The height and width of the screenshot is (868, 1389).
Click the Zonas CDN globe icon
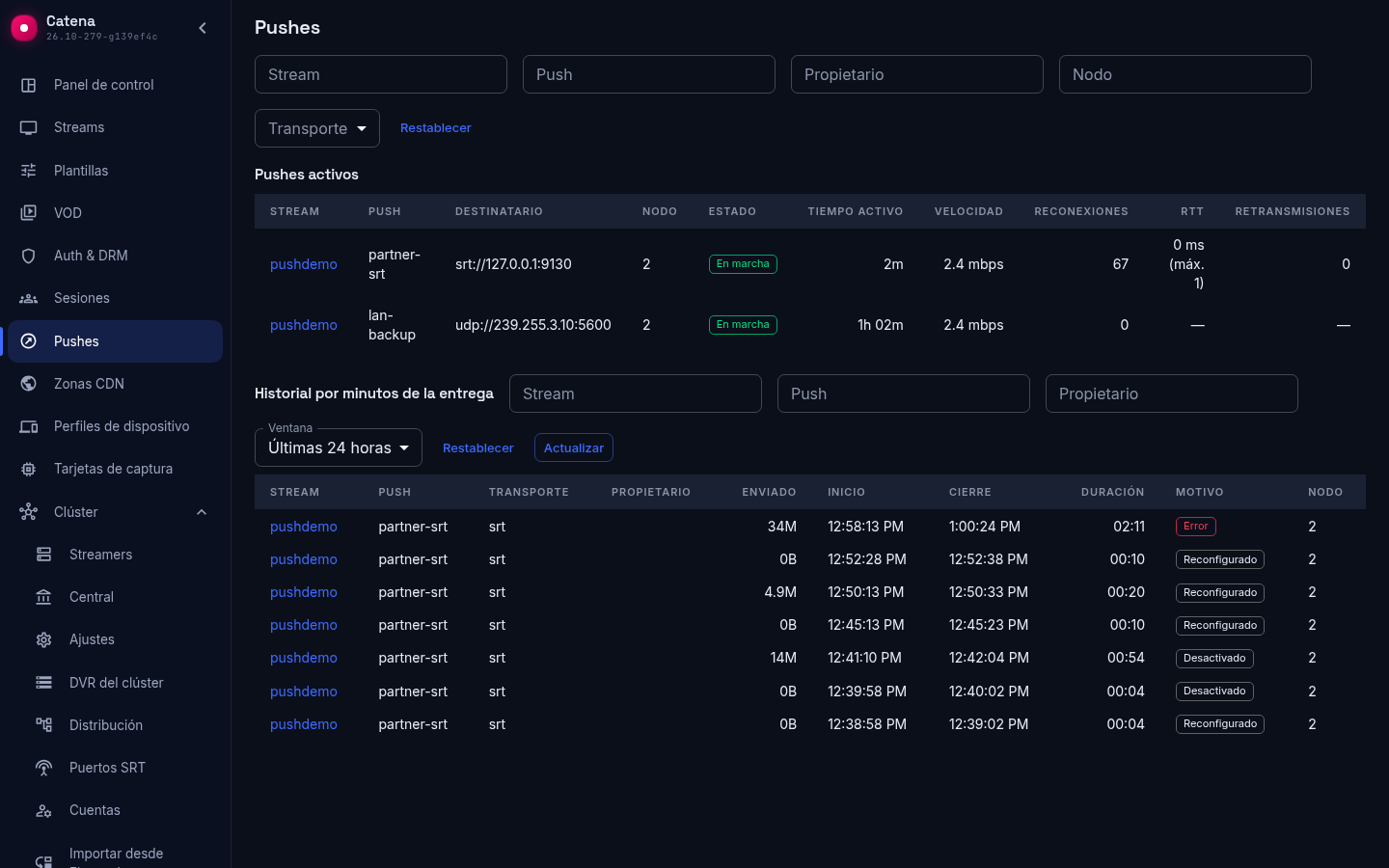29,384
